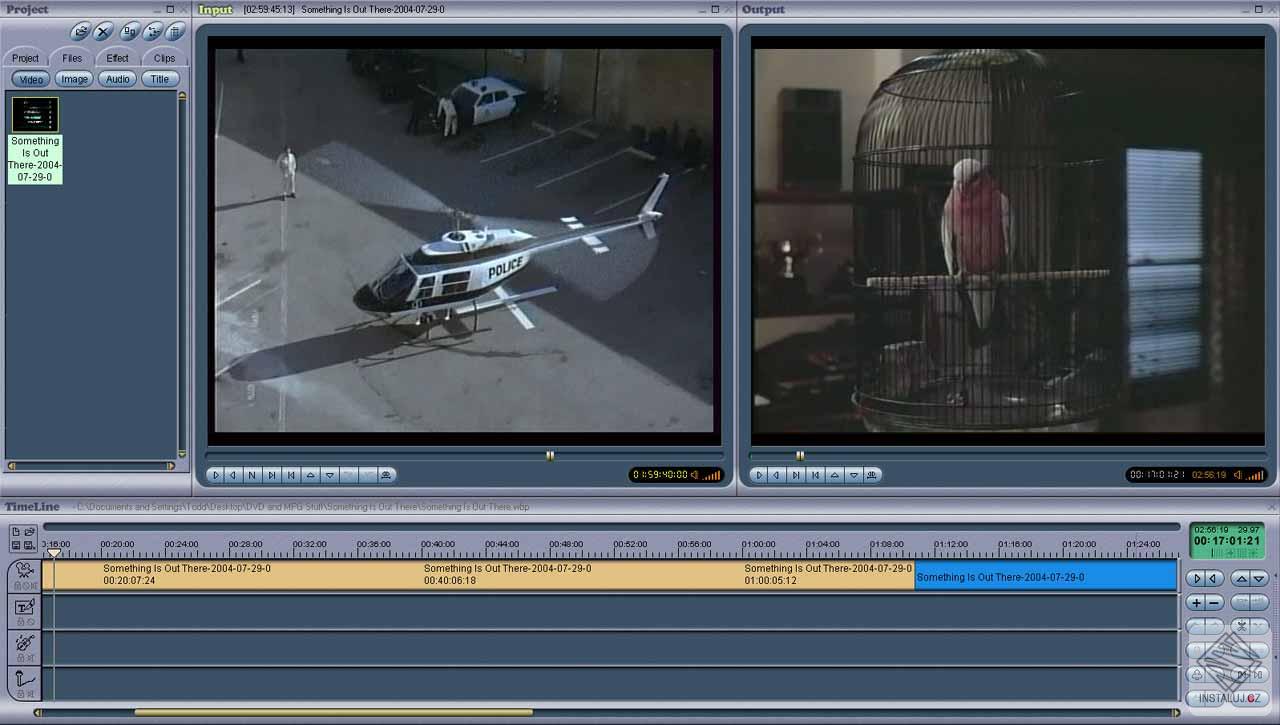Click the down-triangle mark button in Output monitor
1280x725 pixels.
pos(853,475)
